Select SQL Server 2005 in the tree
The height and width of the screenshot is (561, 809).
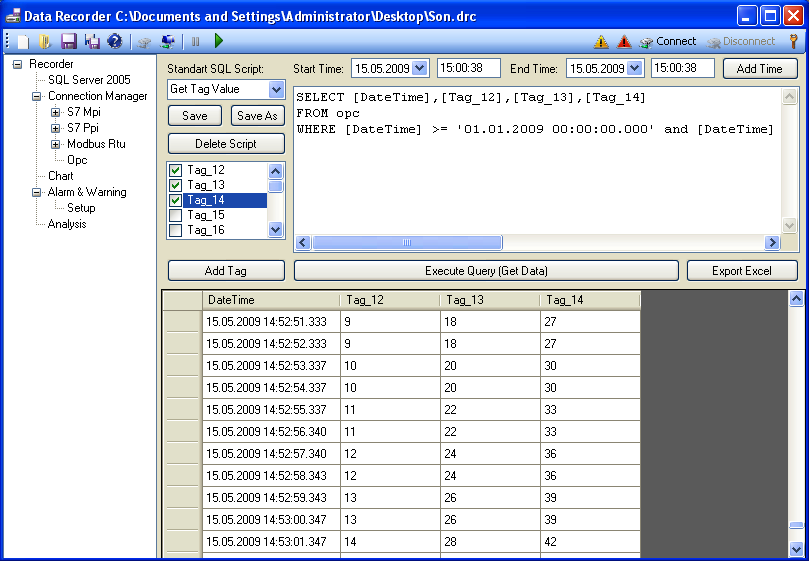(x=89, y=80)
